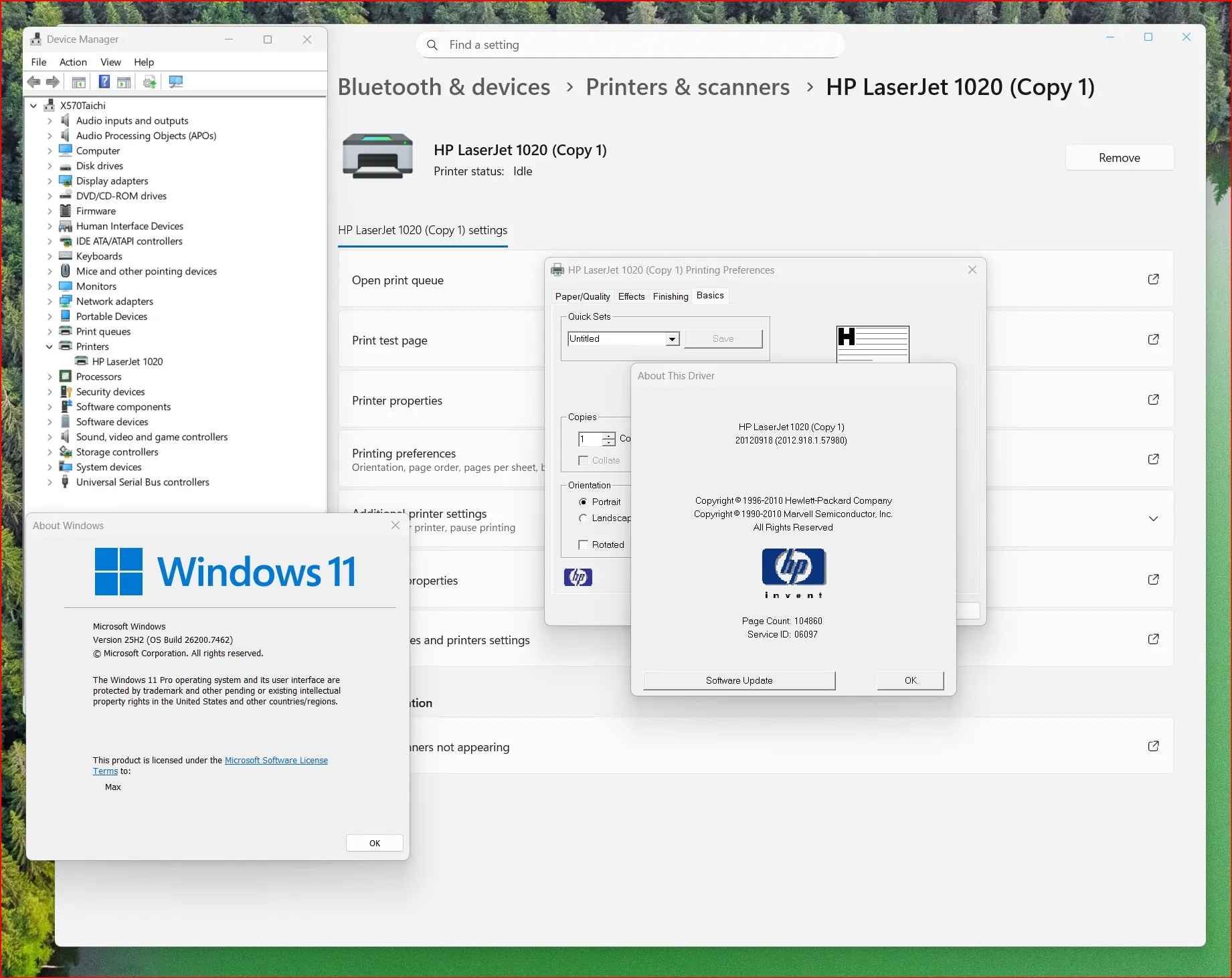Click the Update device driver toolbar icon
The height and width of the screenshot is (978, 1232).
point(149,82)
